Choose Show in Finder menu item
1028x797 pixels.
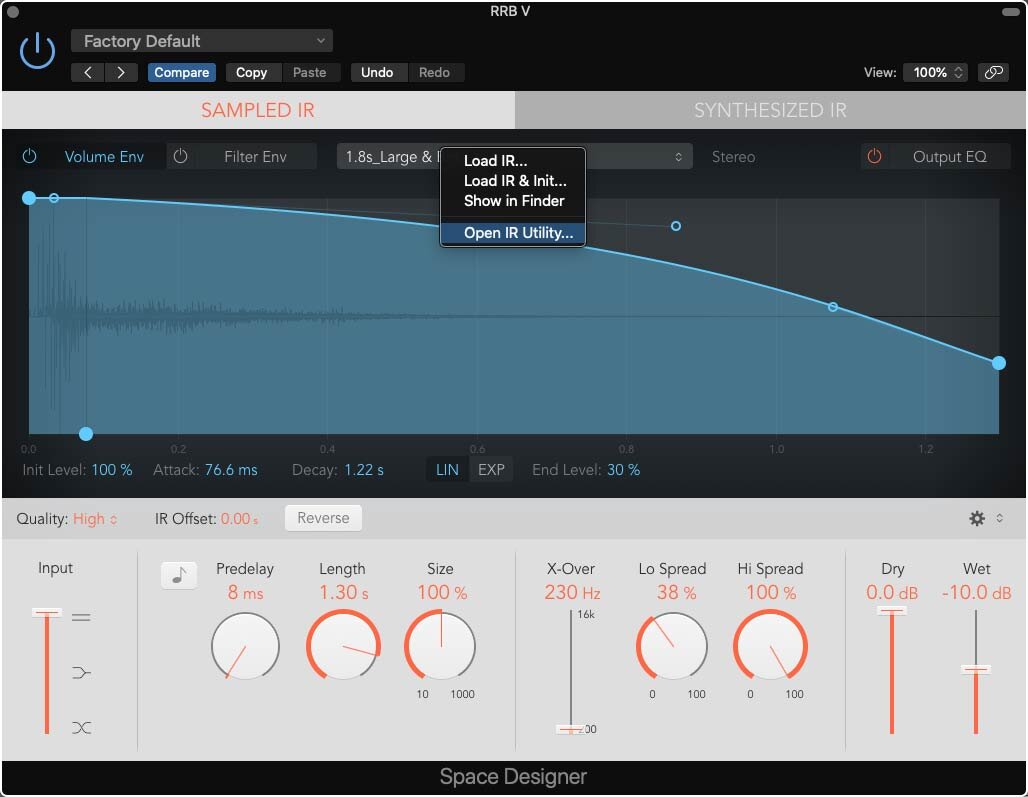point(514,201)
